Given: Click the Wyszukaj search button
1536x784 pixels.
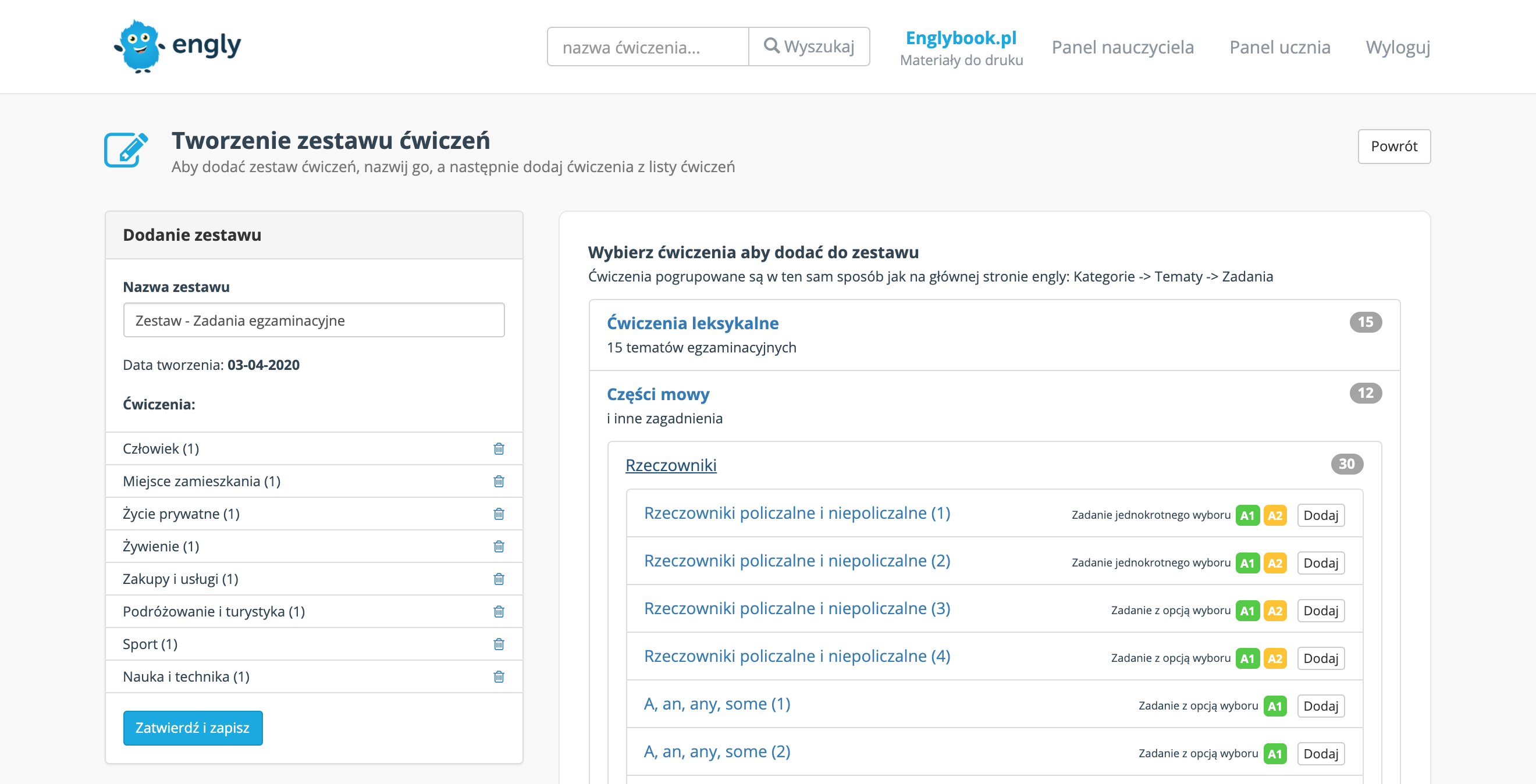Looking at the screenshot, I should click(x=809, y=47).
